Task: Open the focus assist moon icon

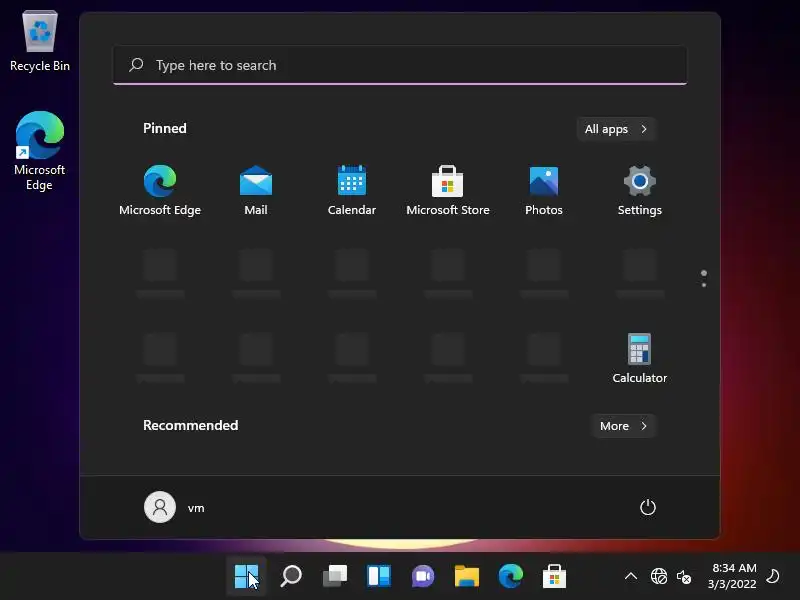Action: [773, 576]
